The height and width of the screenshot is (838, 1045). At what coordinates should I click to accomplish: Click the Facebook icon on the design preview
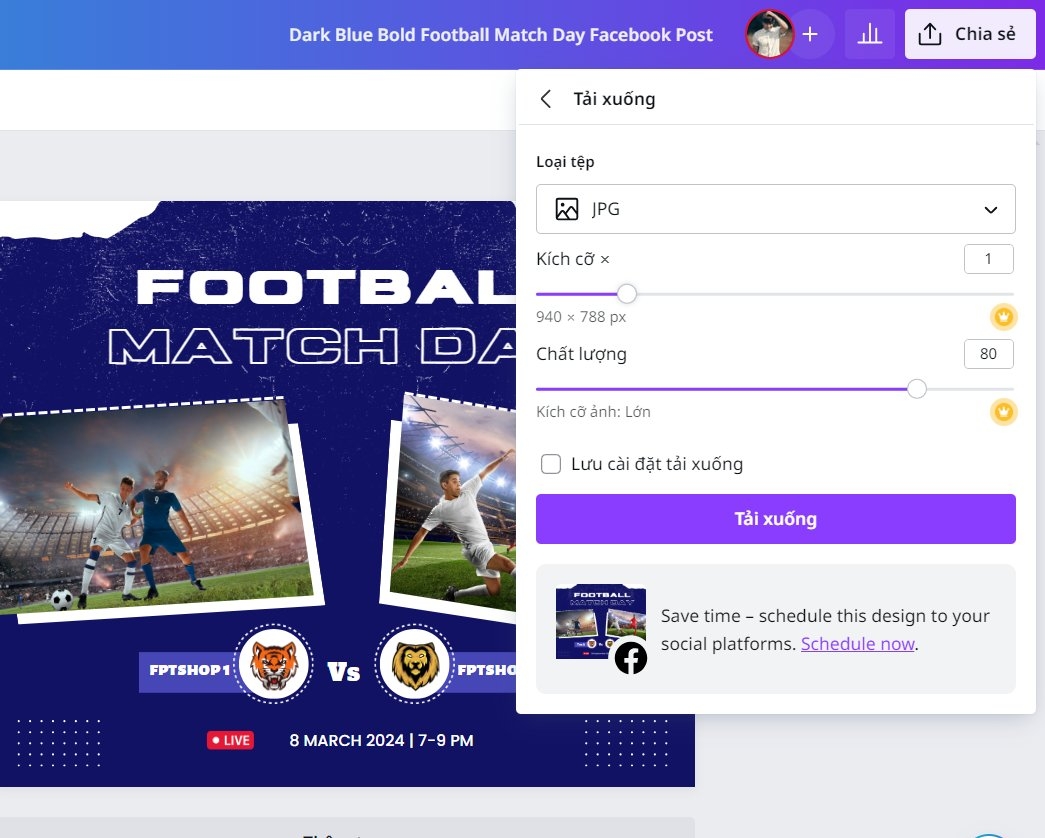click(630, 658)
